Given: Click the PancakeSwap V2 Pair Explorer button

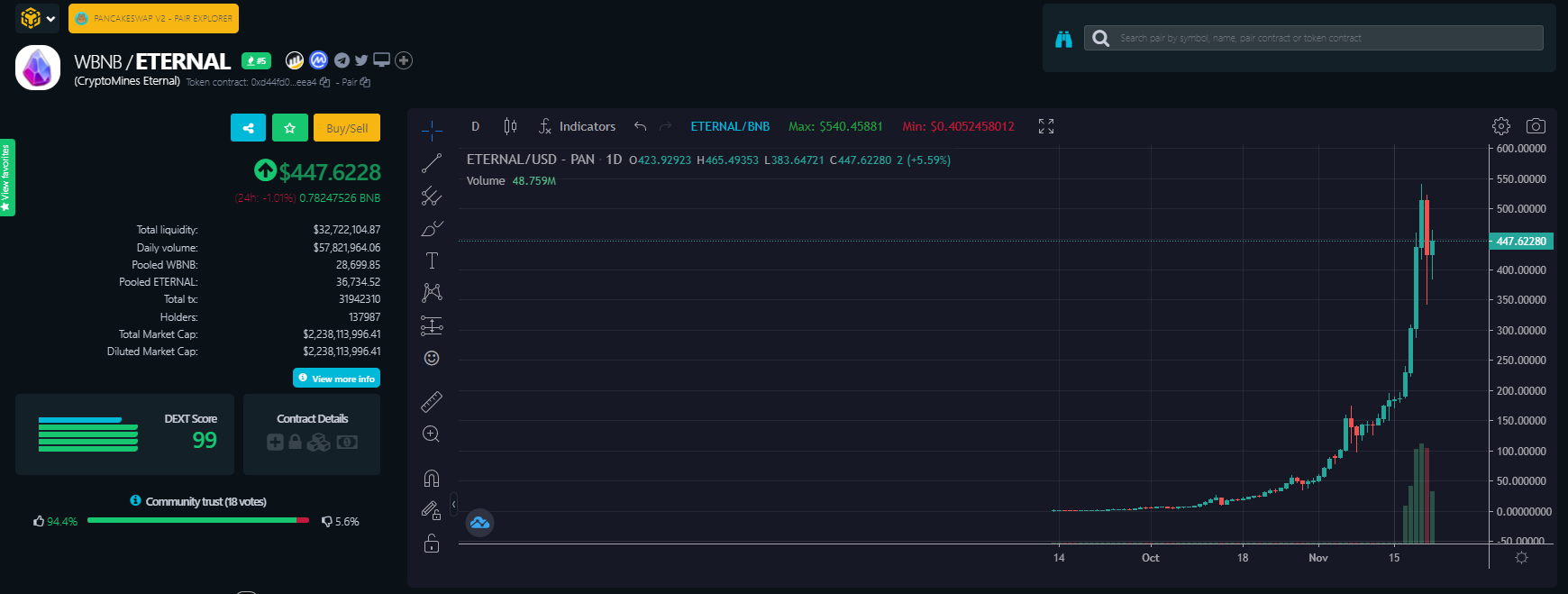Looking at the screenshot, I should point(153,18).
